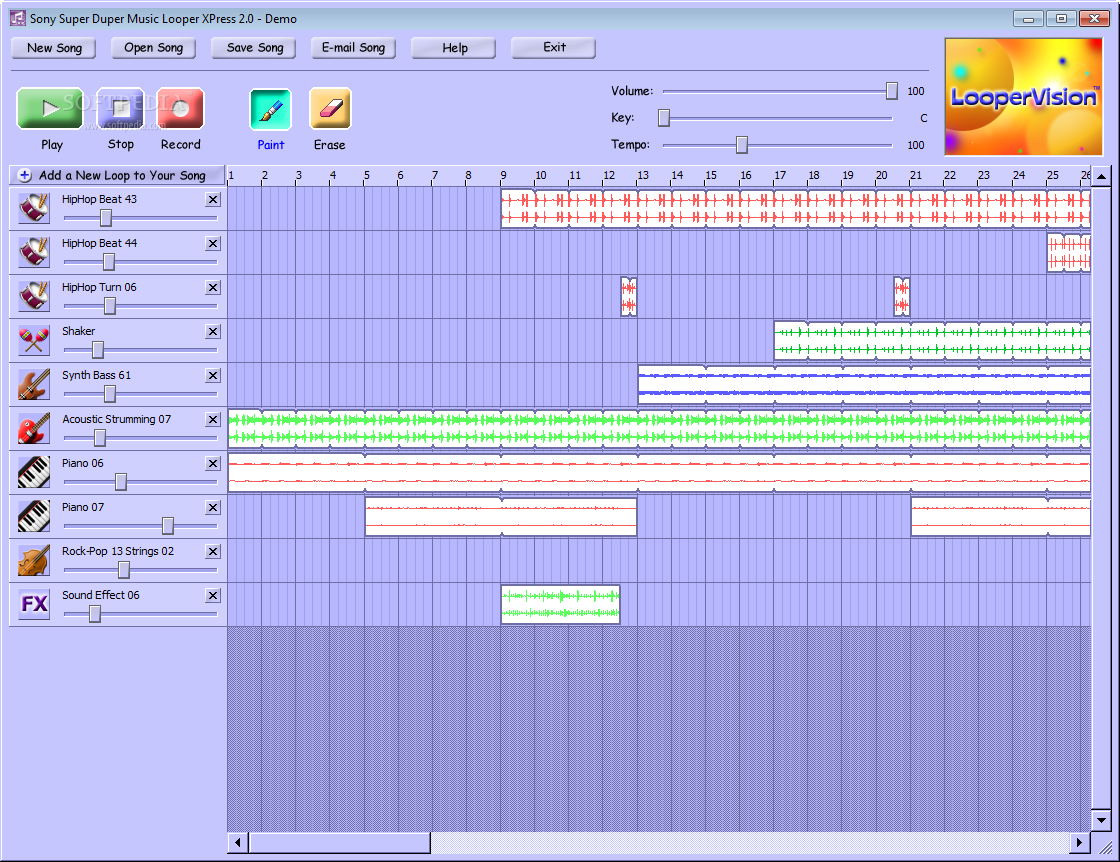Click the Piano 07 clip starting at measure 5
This screenshot has height=862, width=1120.
point(501,516)
